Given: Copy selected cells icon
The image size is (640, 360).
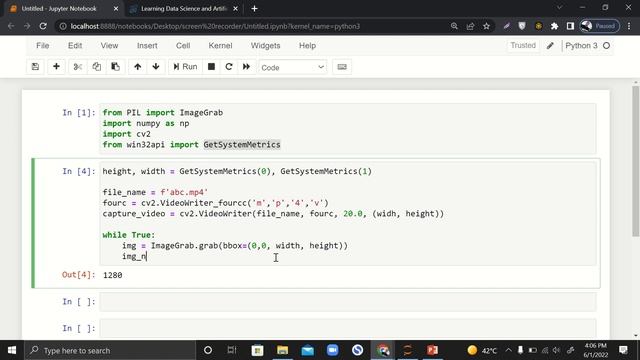Looking at the screenshot, I should click(96, 67).
